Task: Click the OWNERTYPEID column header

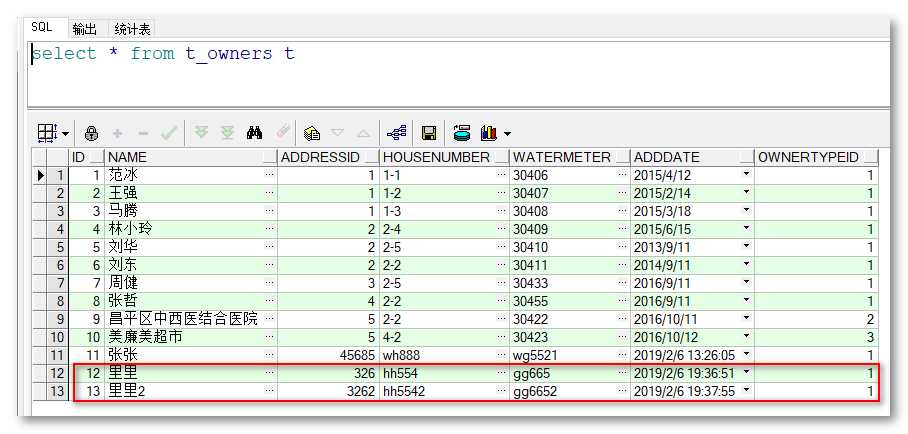Action: click(817, 157)
